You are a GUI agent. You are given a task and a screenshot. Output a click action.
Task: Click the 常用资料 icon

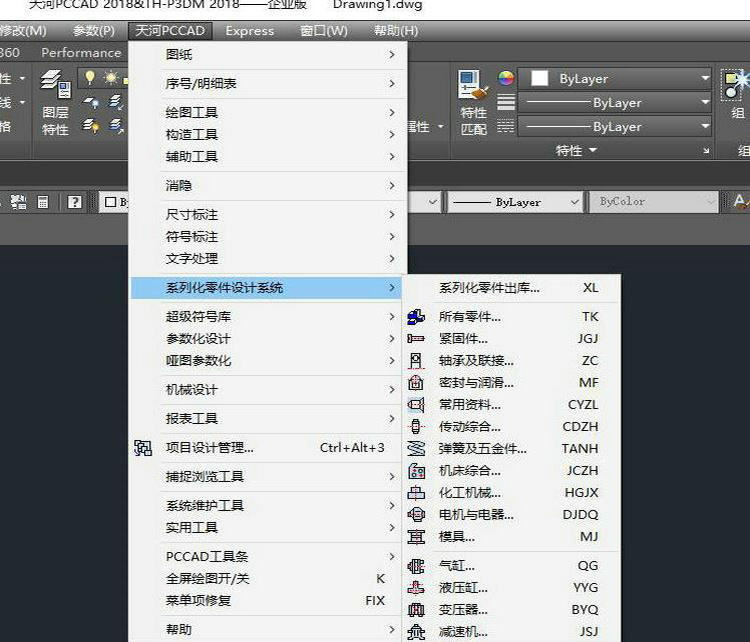[416, 405]
